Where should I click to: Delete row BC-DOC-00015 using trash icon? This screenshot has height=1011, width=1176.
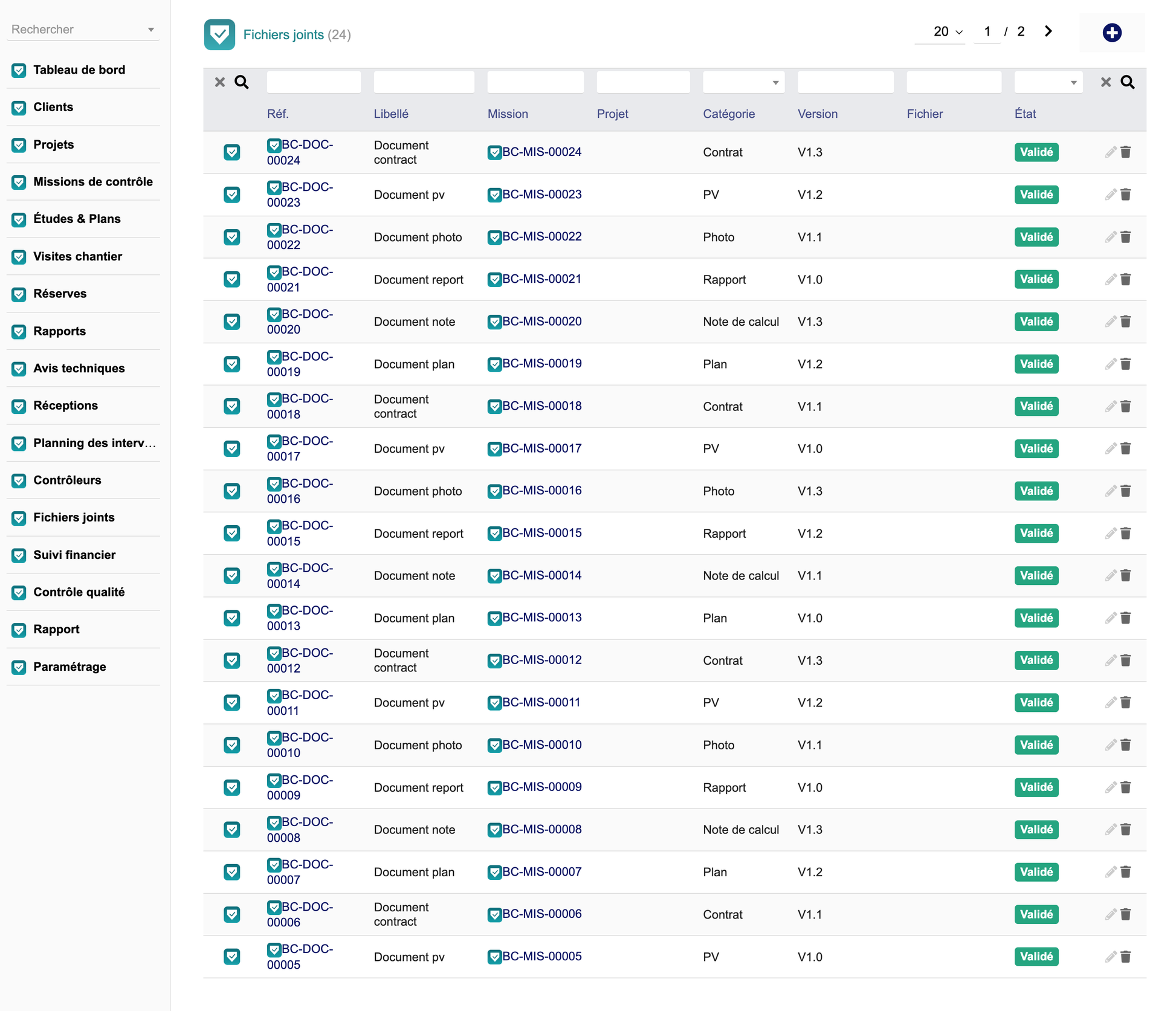[x=1125, y=533]
